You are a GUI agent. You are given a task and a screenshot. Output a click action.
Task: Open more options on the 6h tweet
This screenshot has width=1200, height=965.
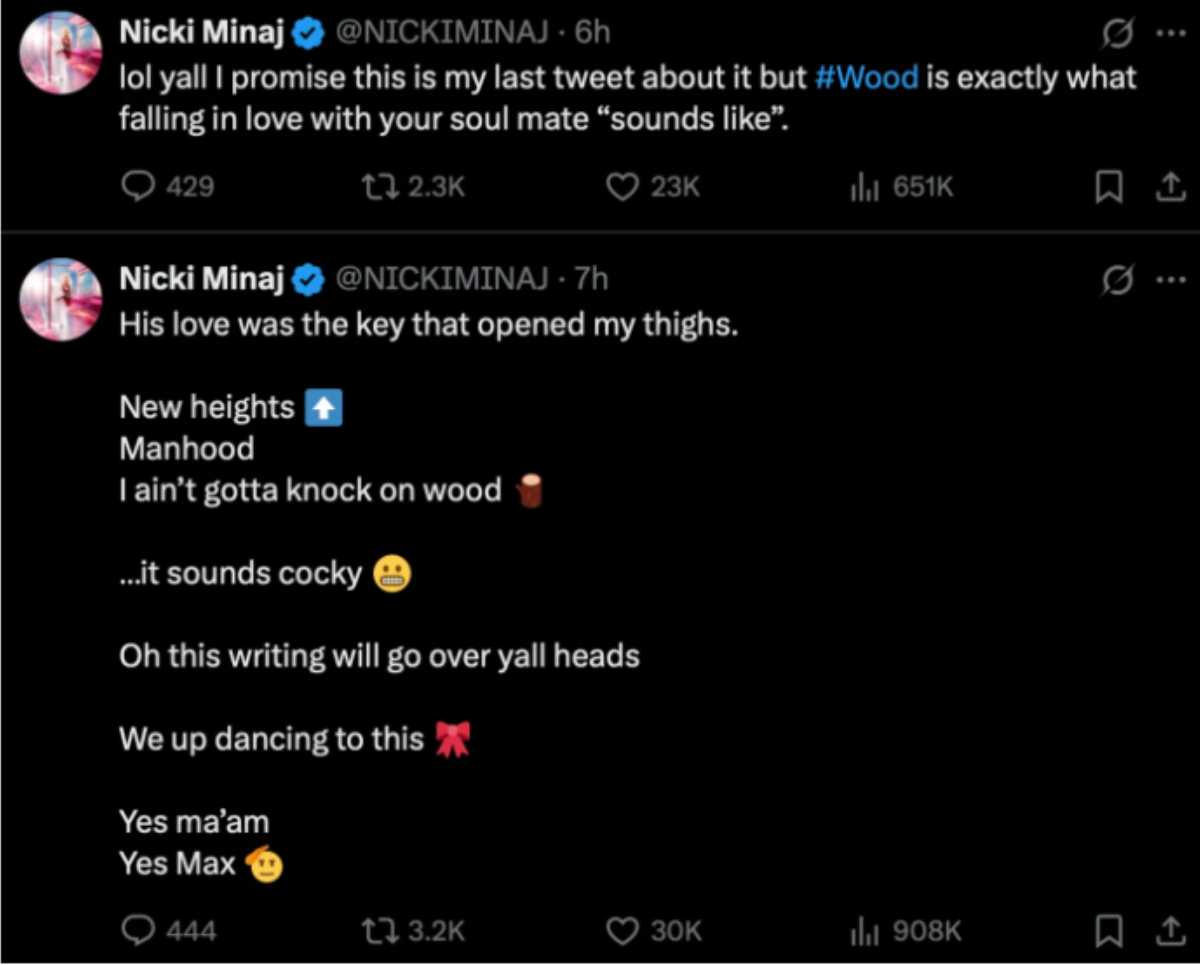click(1168, 33)
